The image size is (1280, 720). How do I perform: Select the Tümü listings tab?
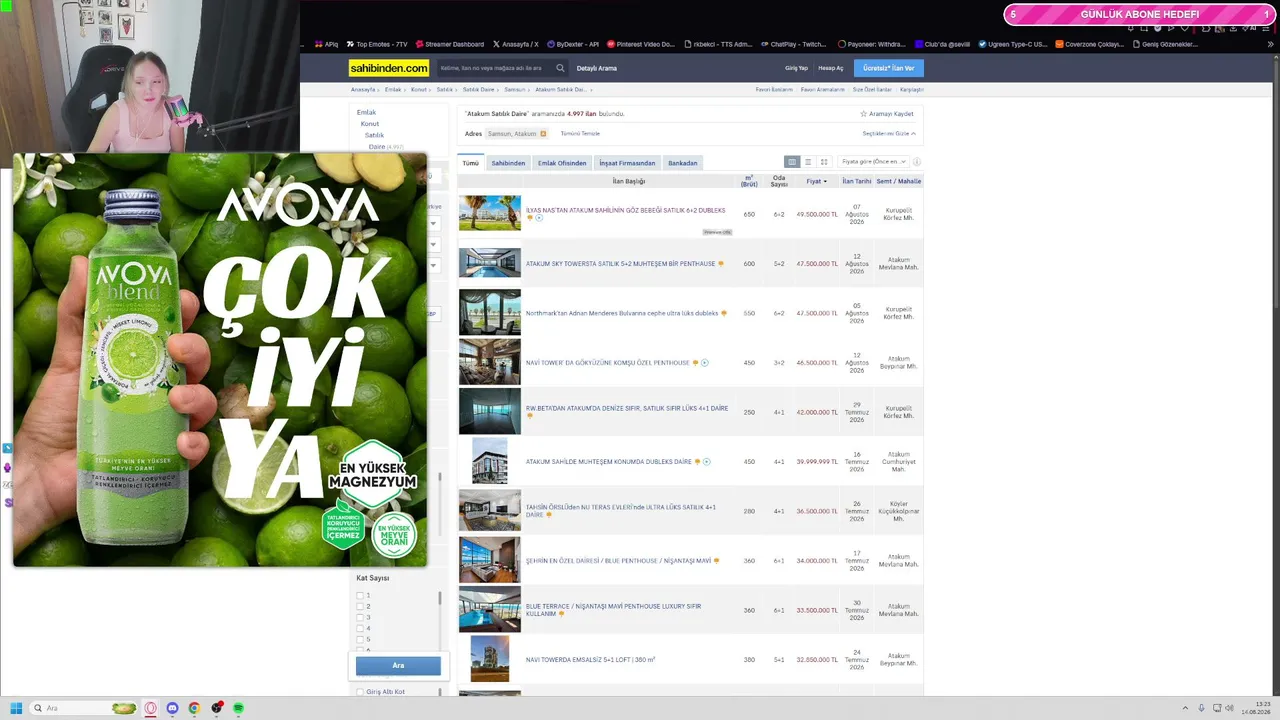tap(470, 163)
